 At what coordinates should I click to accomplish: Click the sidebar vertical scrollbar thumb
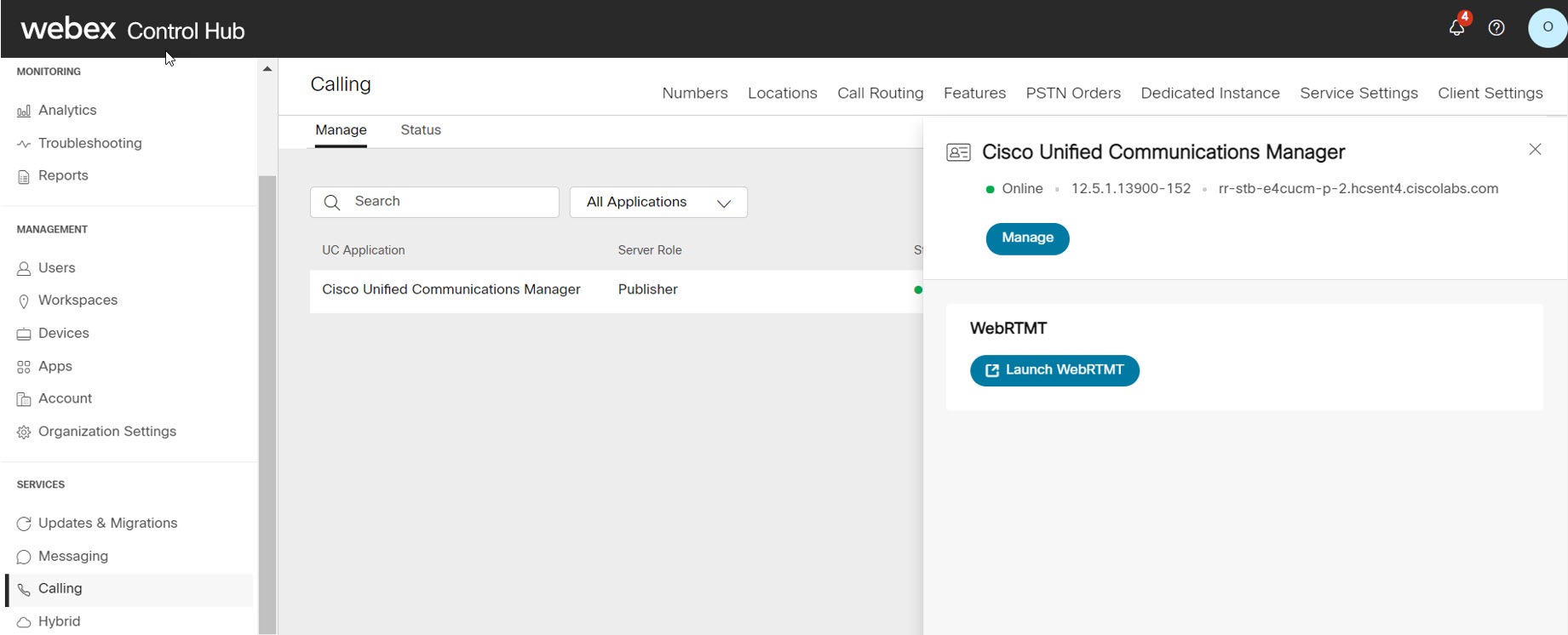coord(267,404)
